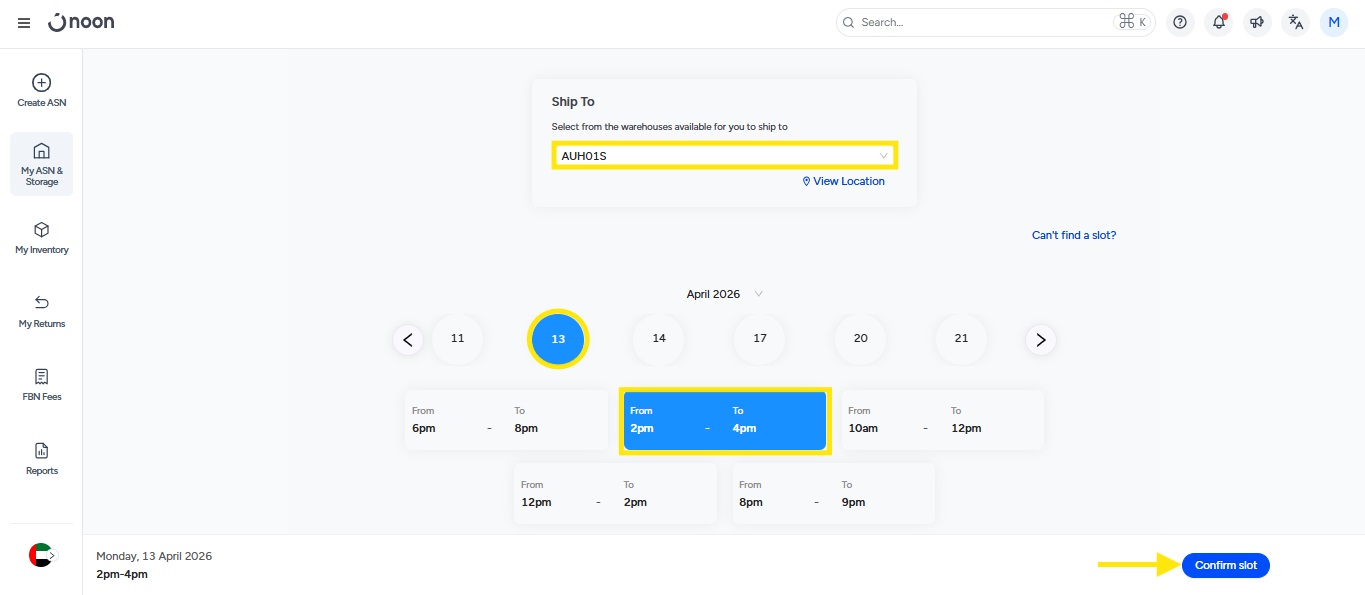Screen dimensions: 1365x595
Task: Open My Inventory in the sidebar
Action: tap(41, 238)
